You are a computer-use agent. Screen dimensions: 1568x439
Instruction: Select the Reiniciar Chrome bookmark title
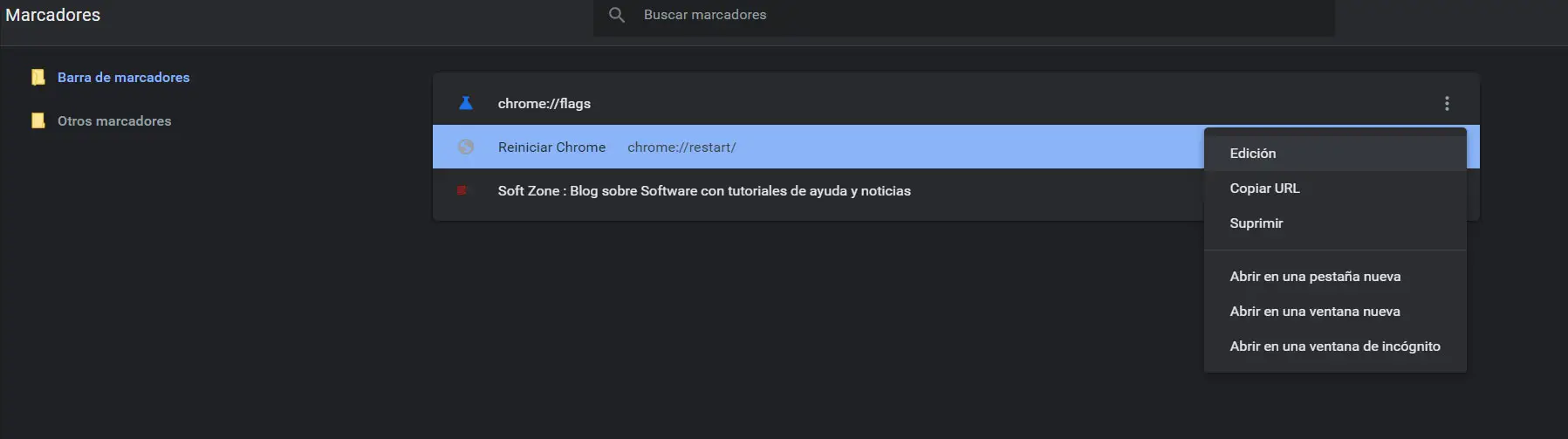[x=551, y=147]
